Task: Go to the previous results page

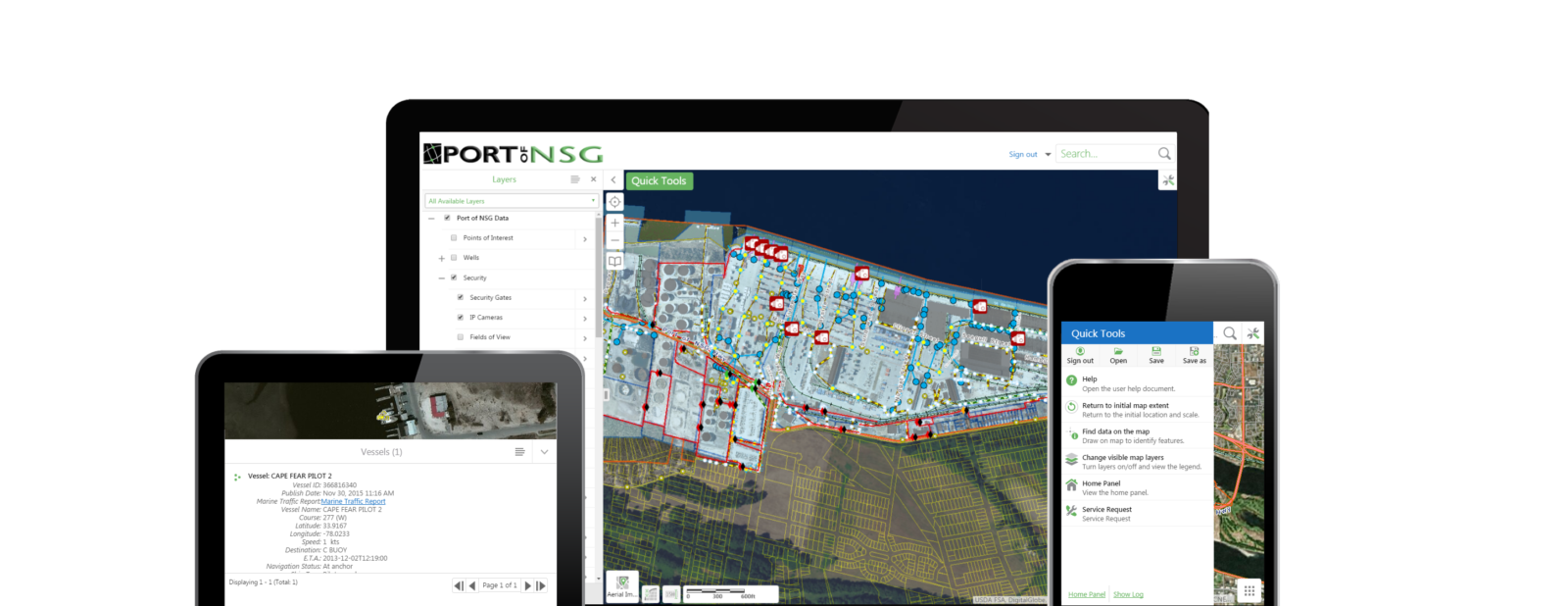Action: click(x=472, y=585)
